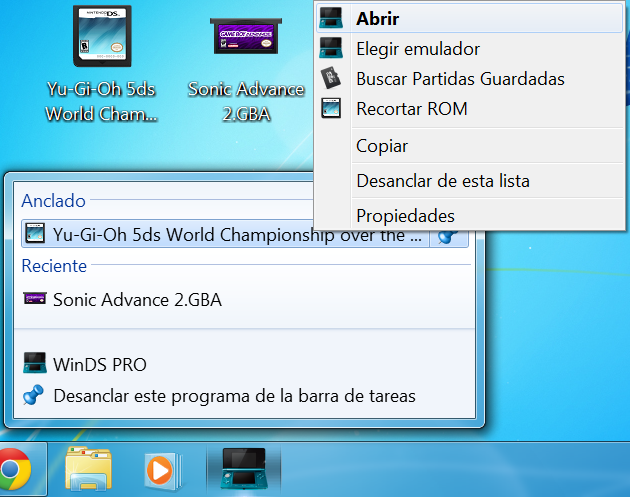Click the SD card icon for Buscar Partidas Guardadas

[331, 78]
